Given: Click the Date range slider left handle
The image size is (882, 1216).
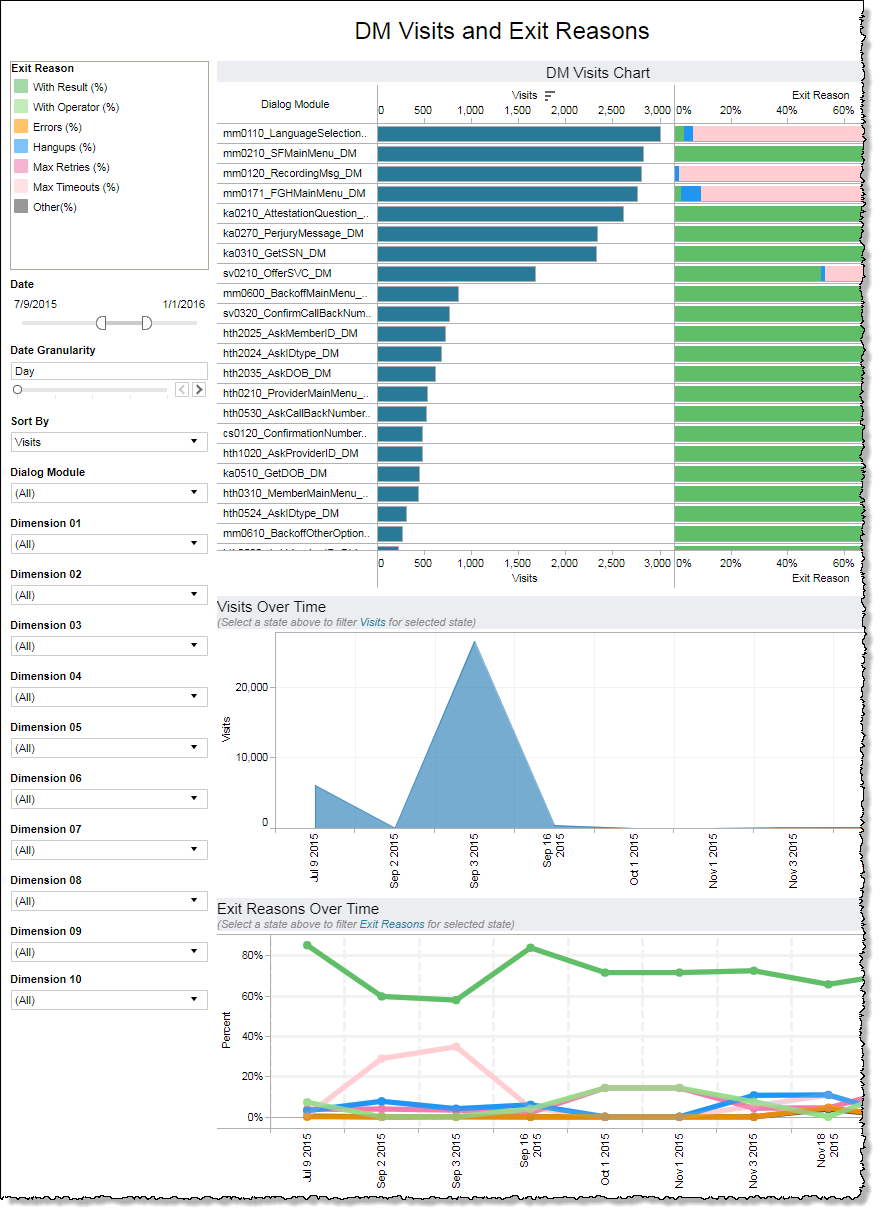Looking at the screenshot, I should coord(101,322).
